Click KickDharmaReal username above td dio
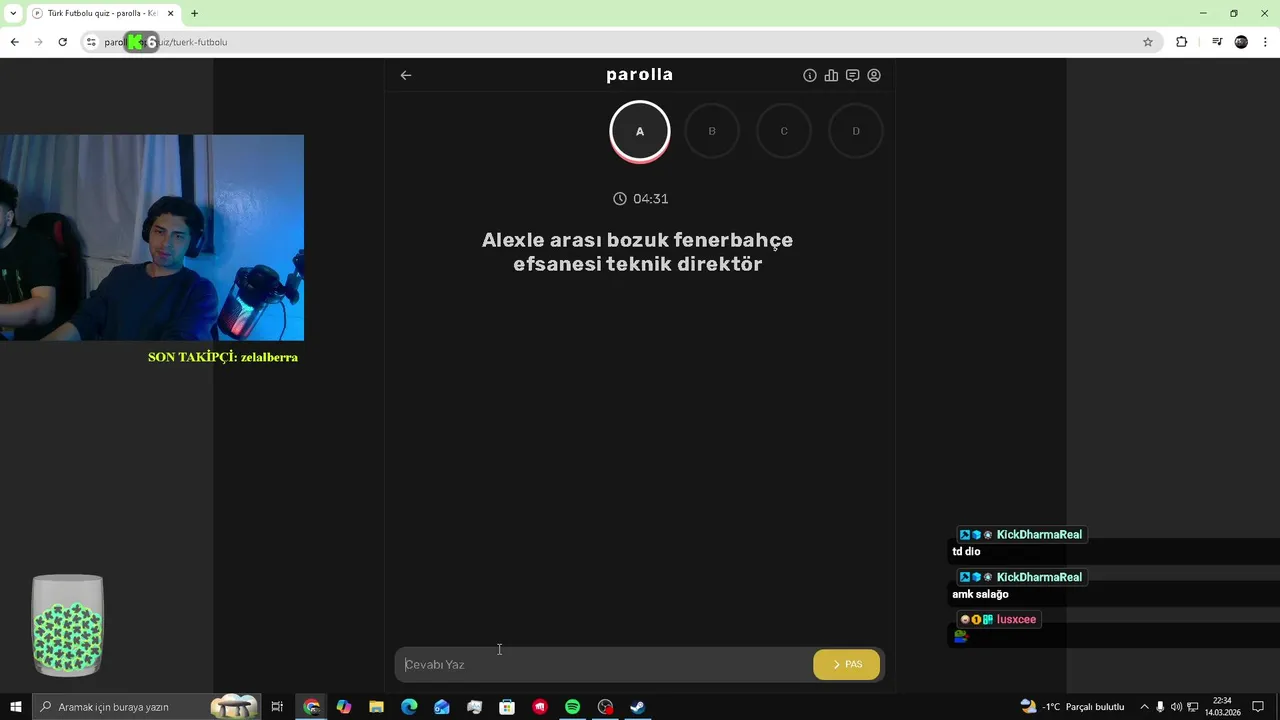The width and height of the screenshot is (1280, 720). point(1039,535)
